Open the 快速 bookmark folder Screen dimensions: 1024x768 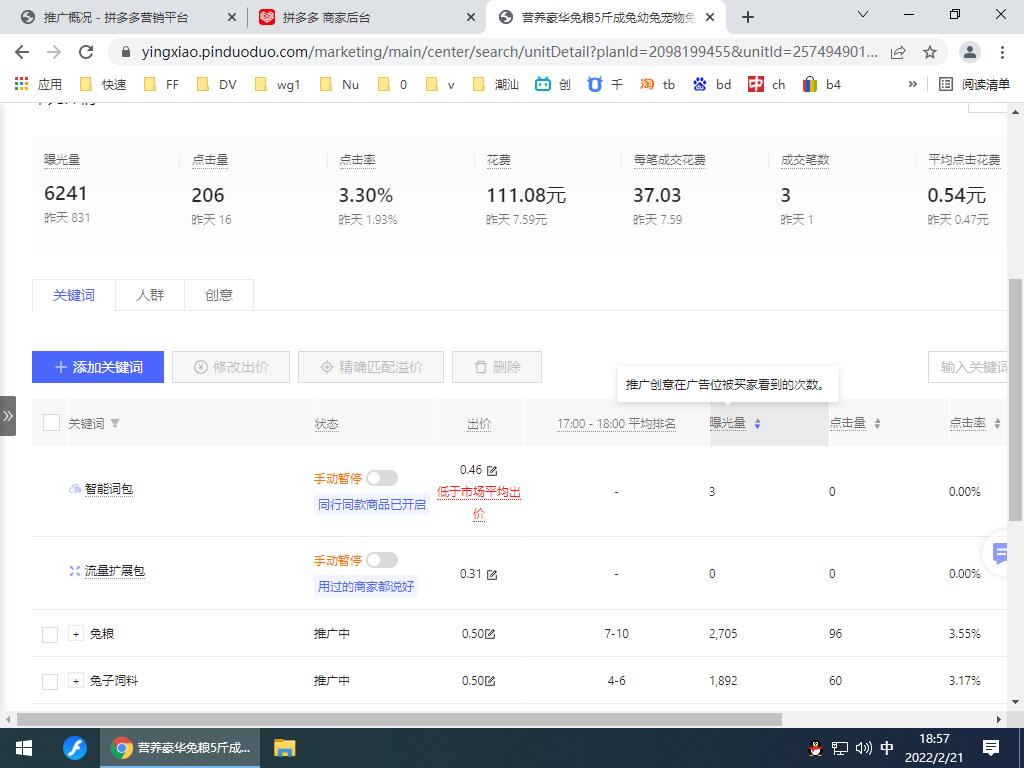103,84
